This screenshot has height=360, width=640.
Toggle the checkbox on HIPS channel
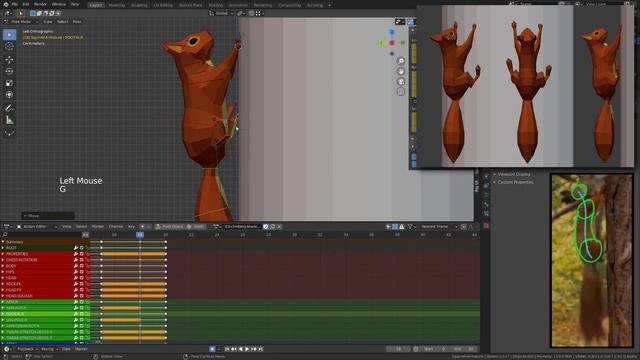(82, 272)
